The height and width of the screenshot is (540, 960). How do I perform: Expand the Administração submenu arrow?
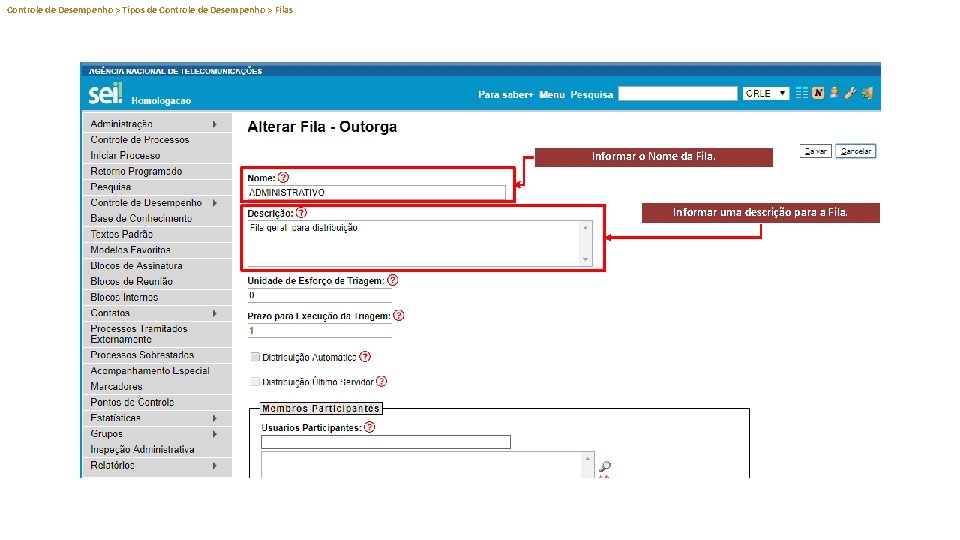tap(214, 124)
